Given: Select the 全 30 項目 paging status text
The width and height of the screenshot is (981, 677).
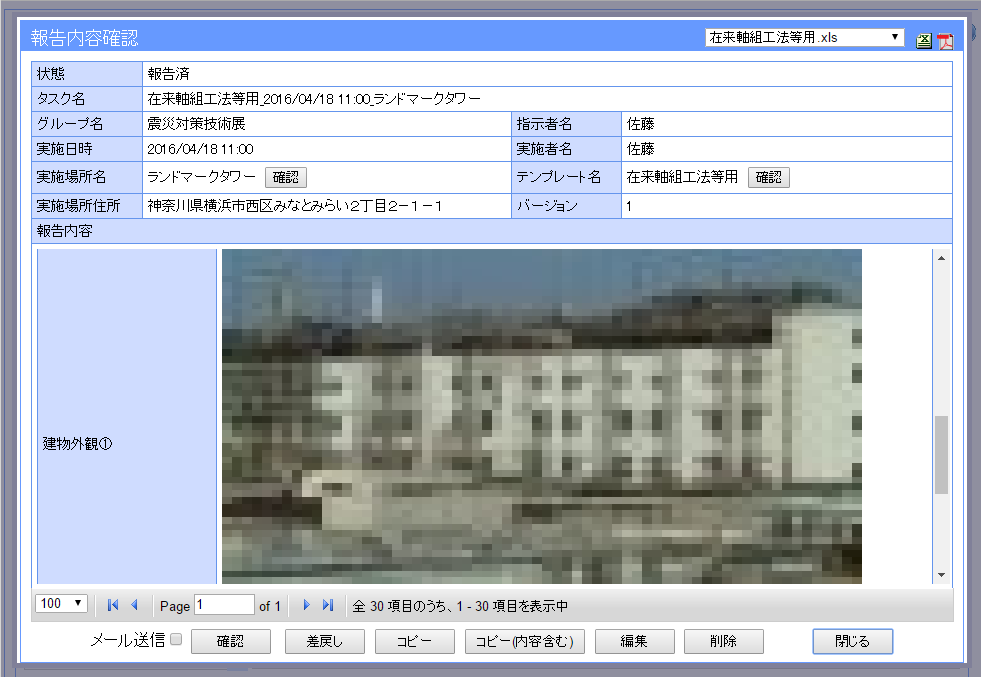Looking at the screenshot, I should pyautogui.click(x=460, y=606).
